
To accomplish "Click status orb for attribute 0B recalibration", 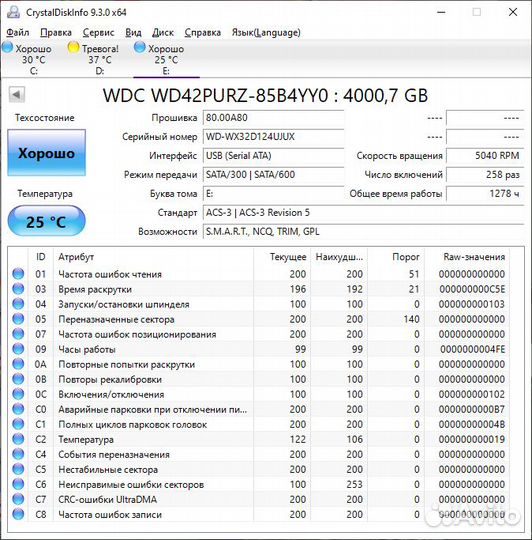I will [18, 379].
